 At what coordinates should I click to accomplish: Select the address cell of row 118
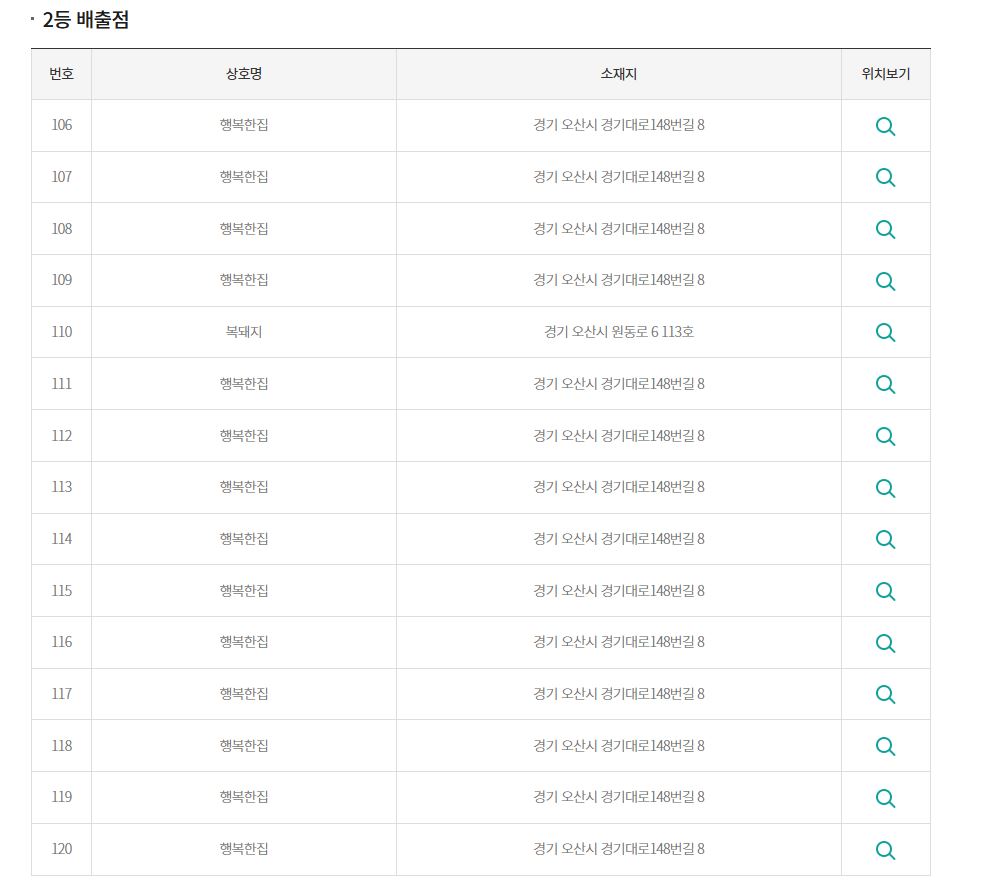click(619, 746)
